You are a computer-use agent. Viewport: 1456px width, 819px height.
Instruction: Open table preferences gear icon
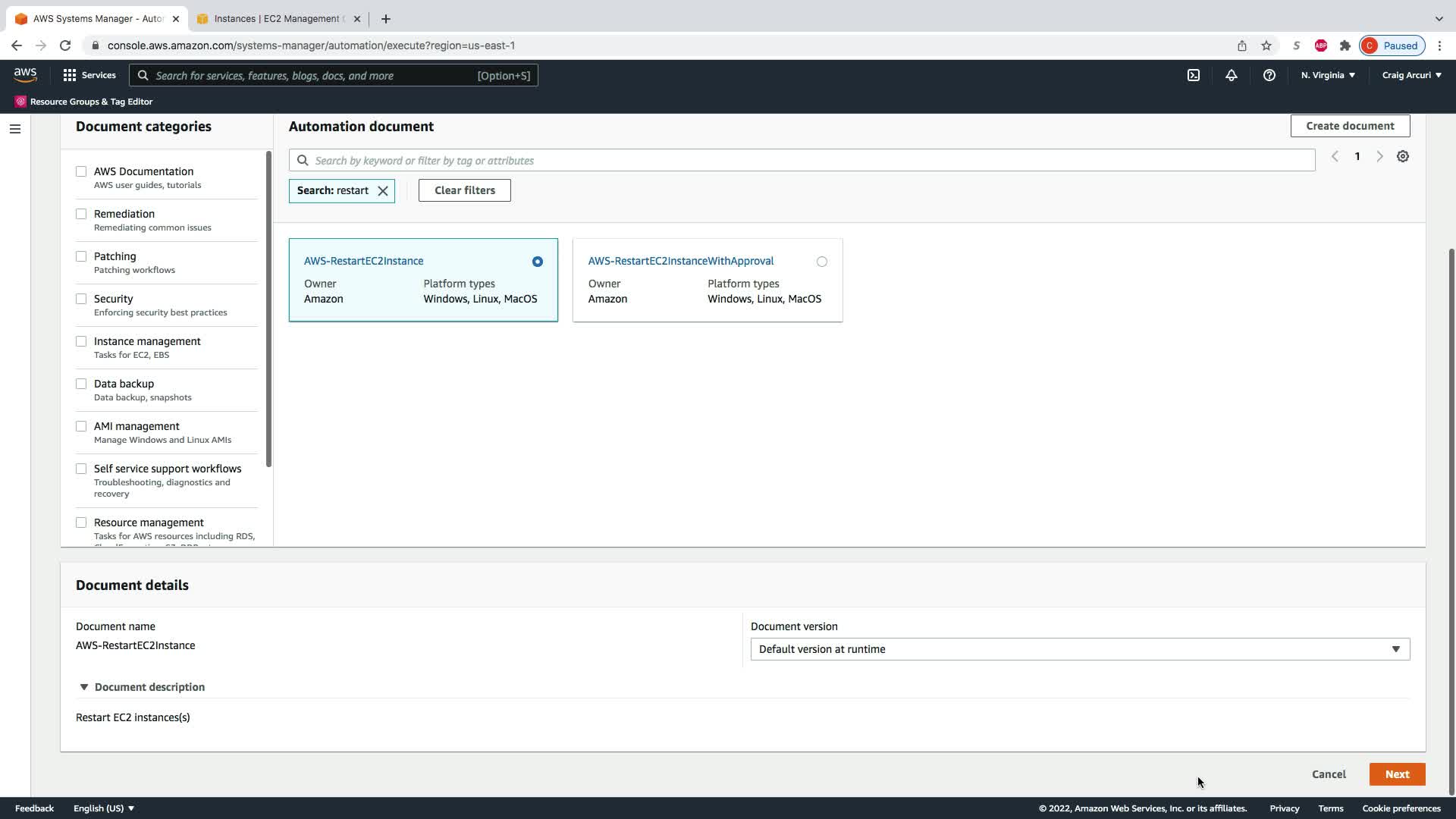[1403, 156]
